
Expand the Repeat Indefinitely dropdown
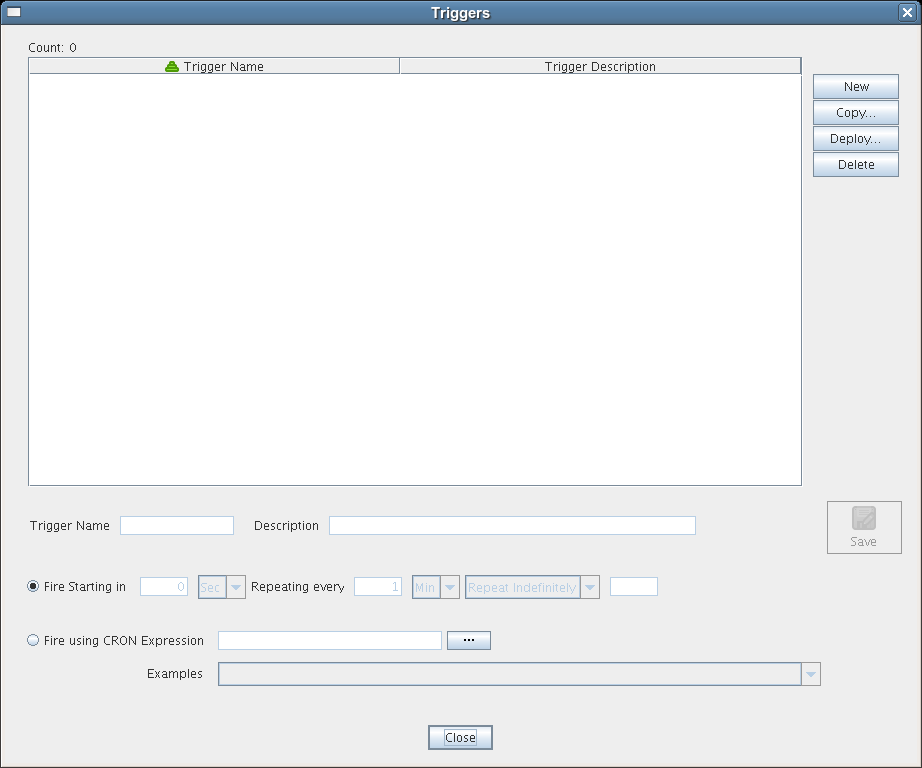(532, 587)
